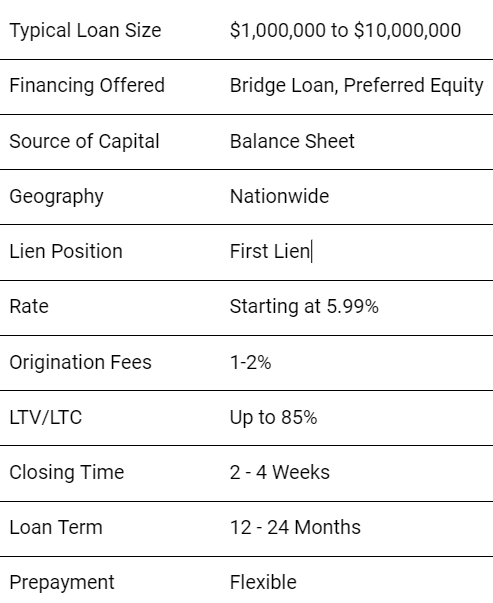Select the Up to 85% value
493x603 pixels.
pyautogui.click(x=273, y=417)
